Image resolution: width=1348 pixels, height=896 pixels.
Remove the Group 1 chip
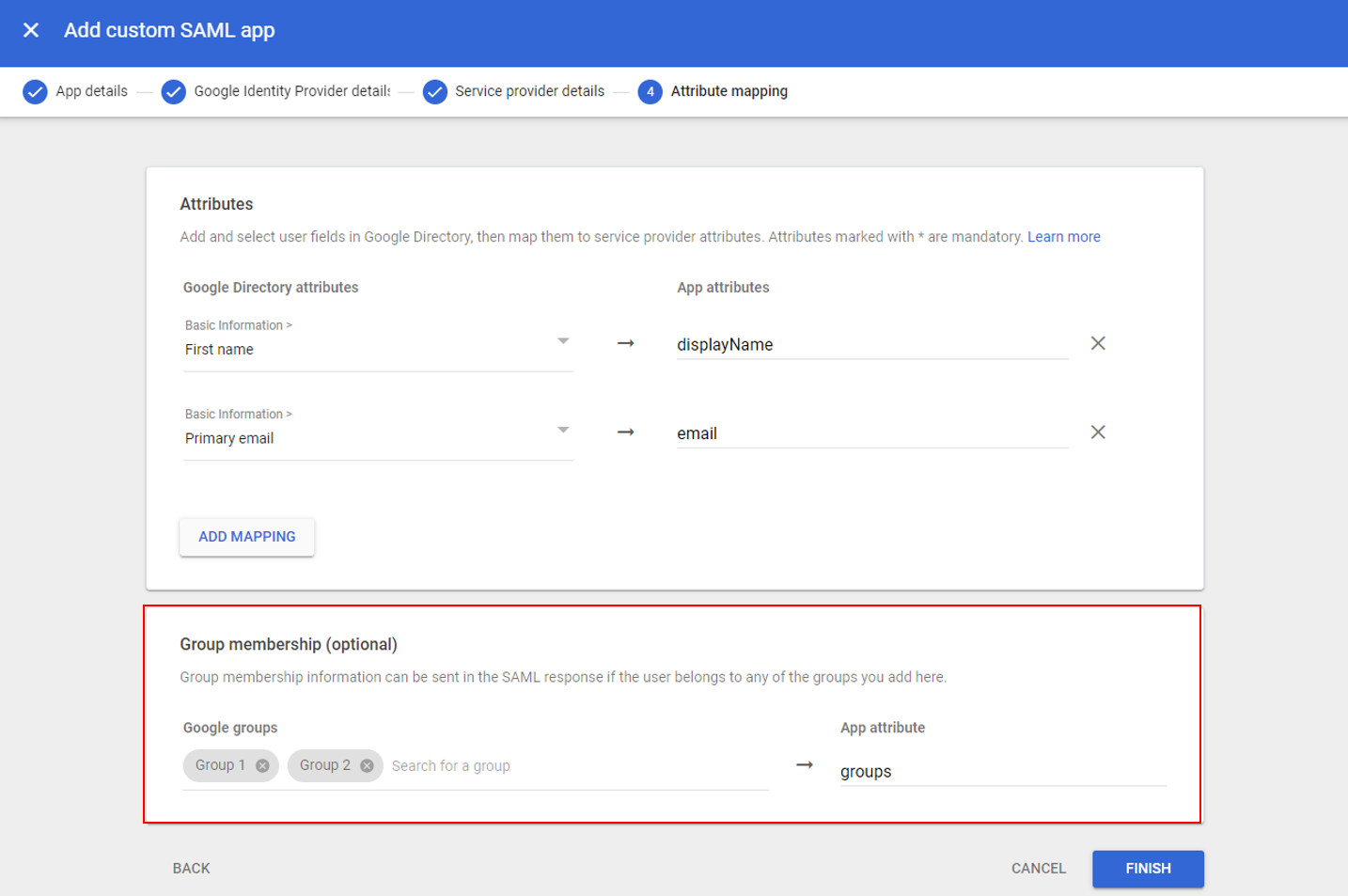click(x=262, y=765)
